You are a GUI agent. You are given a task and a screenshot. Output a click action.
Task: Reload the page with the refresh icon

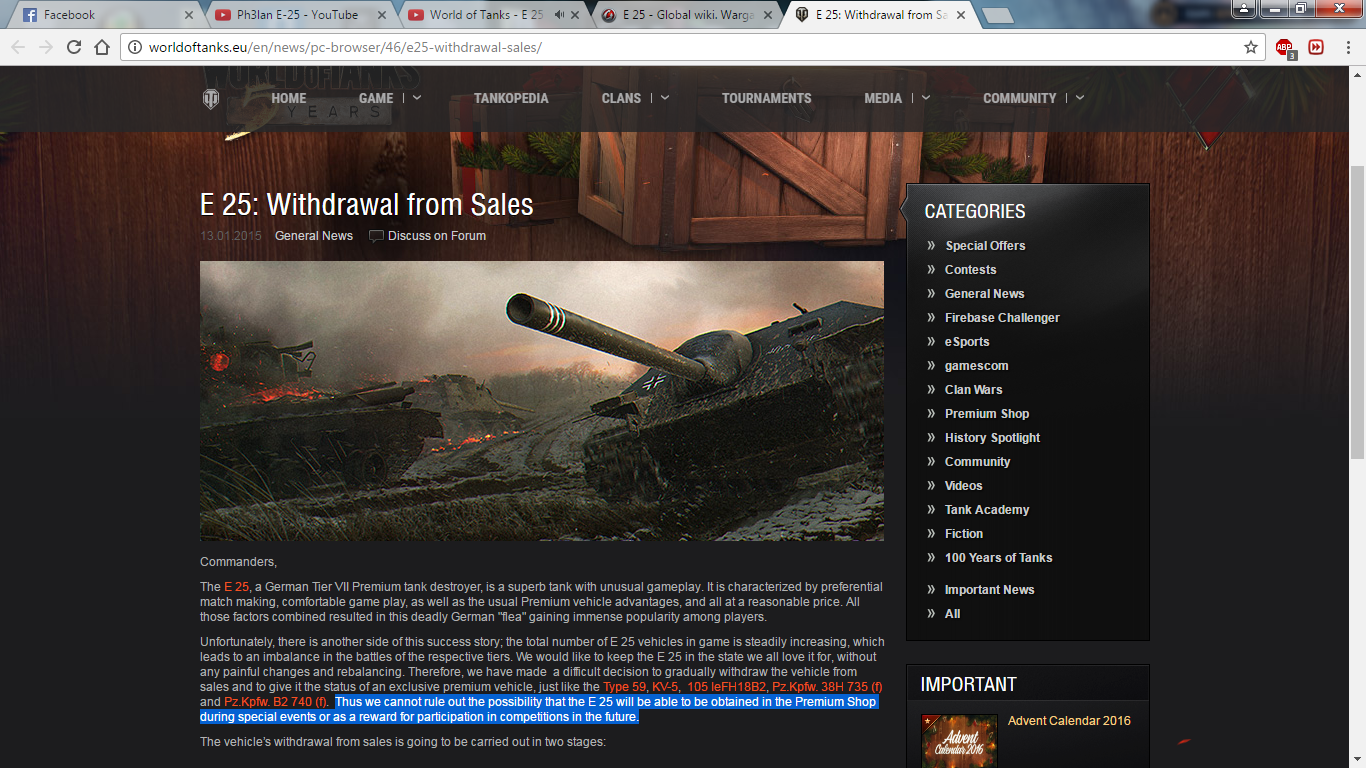point(74,47)
